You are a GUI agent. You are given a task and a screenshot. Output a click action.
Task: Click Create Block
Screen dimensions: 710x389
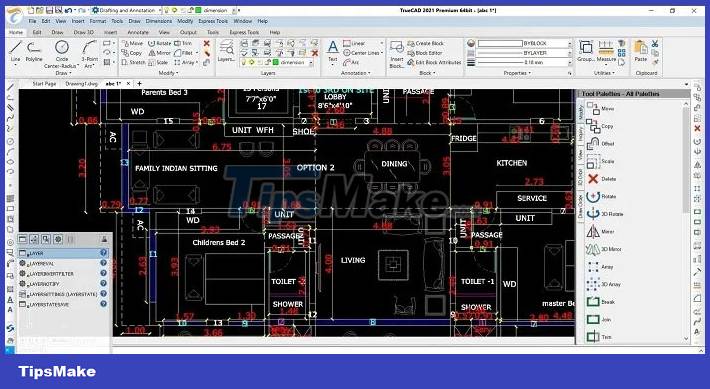[x=426, y=43]
